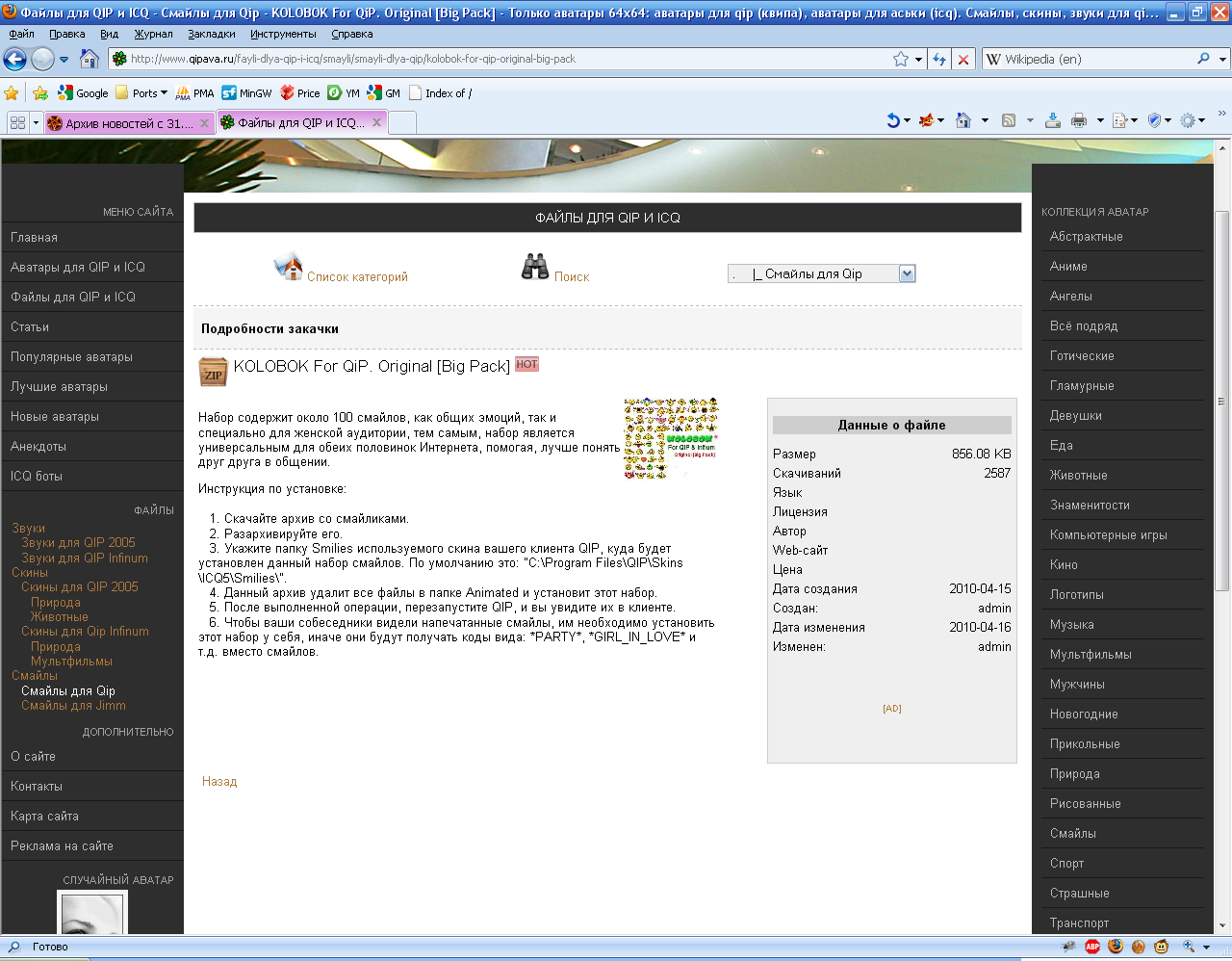1232x961 pixels.
Task: Click the Reload page arrows icon
Action: [939, 60]
